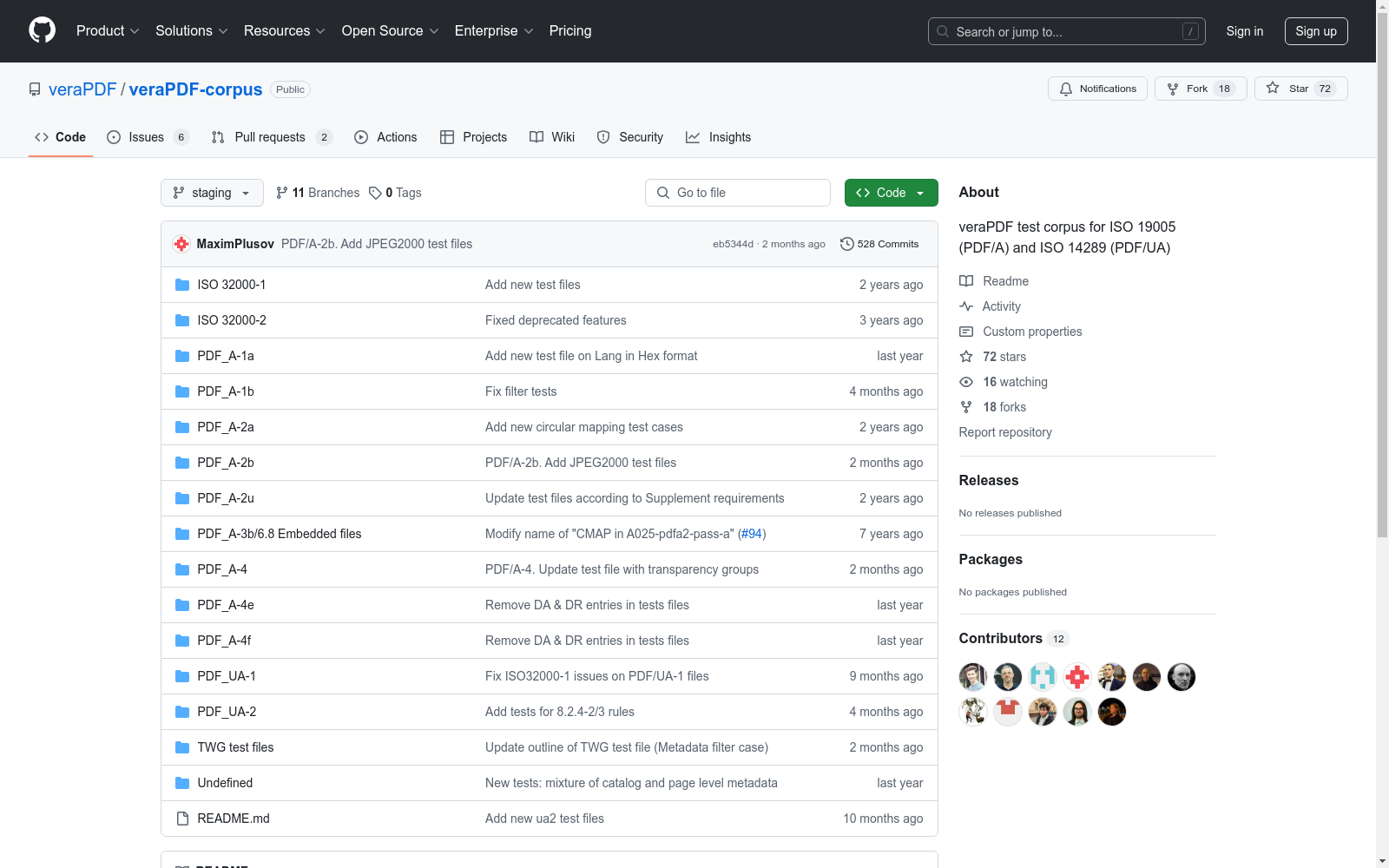Viewport: 1389px width, 868px height.
Task: Click the PDF_UA-1 folder icon
Action: click(182, 676)
